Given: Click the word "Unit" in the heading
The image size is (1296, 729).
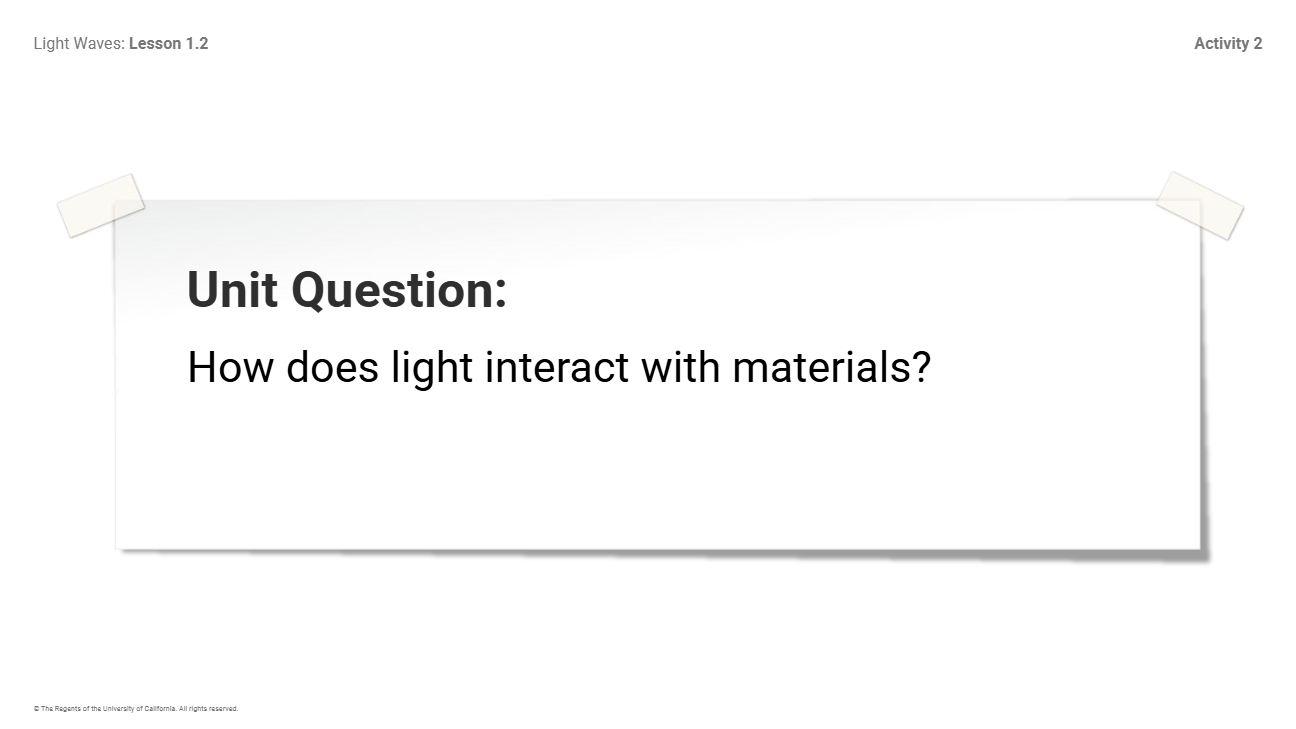Looking at the screenshot, I should click(x=232, y=290).
